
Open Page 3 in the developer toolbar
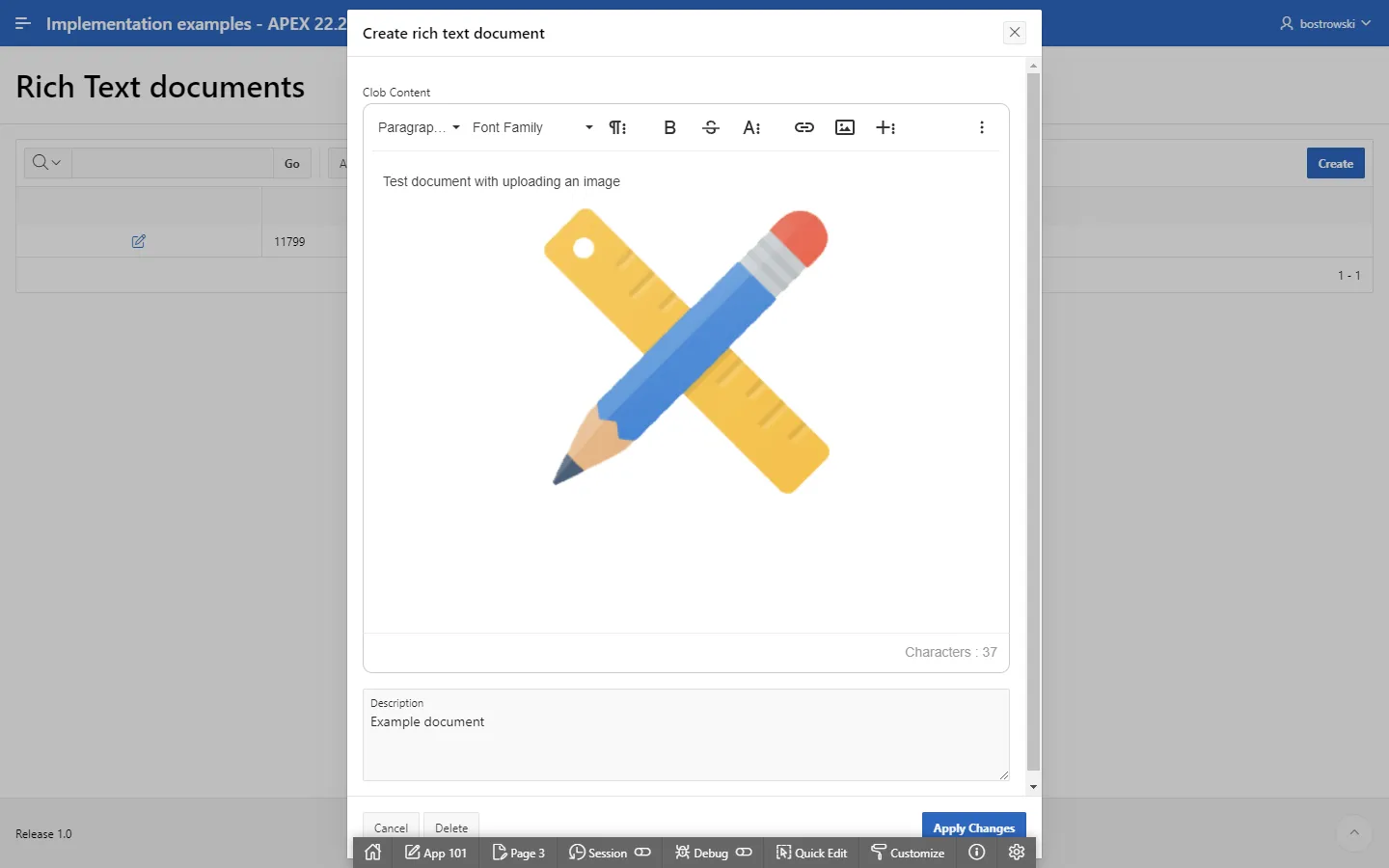519,853
